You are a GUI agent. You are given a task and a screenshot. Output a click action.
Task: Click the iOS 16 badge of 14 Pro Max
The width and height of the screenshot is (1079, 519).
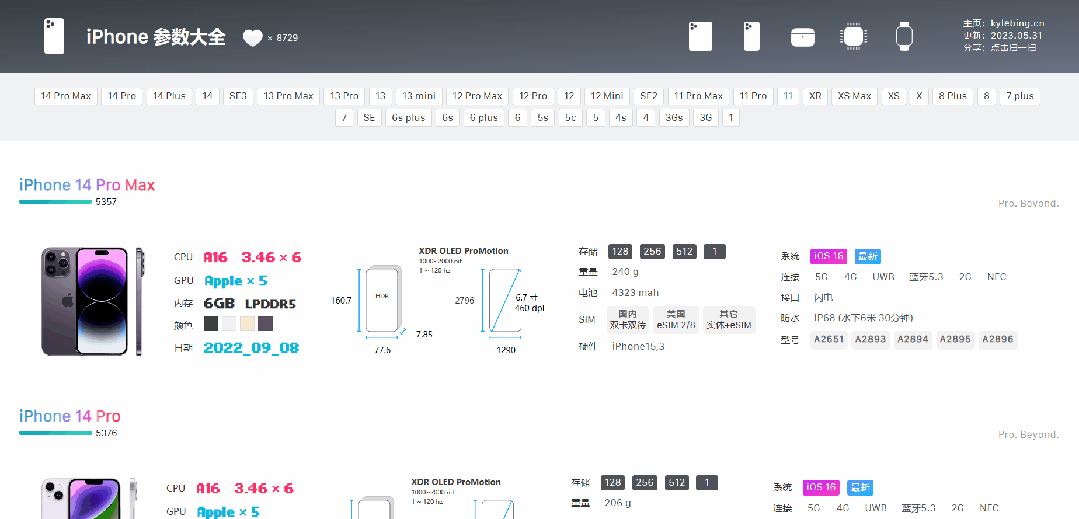coord(829,256)
